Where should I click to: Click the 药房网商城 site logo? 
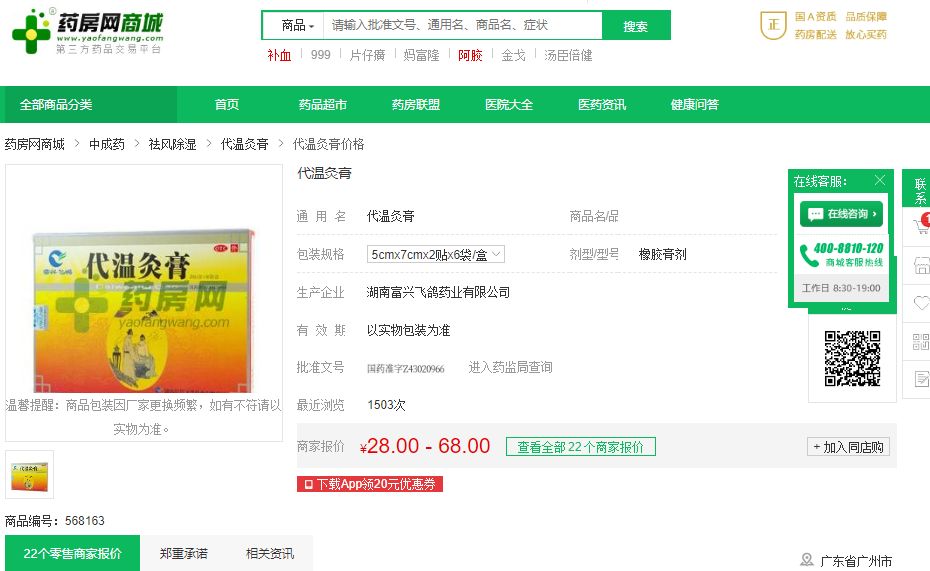click(87, 31)
